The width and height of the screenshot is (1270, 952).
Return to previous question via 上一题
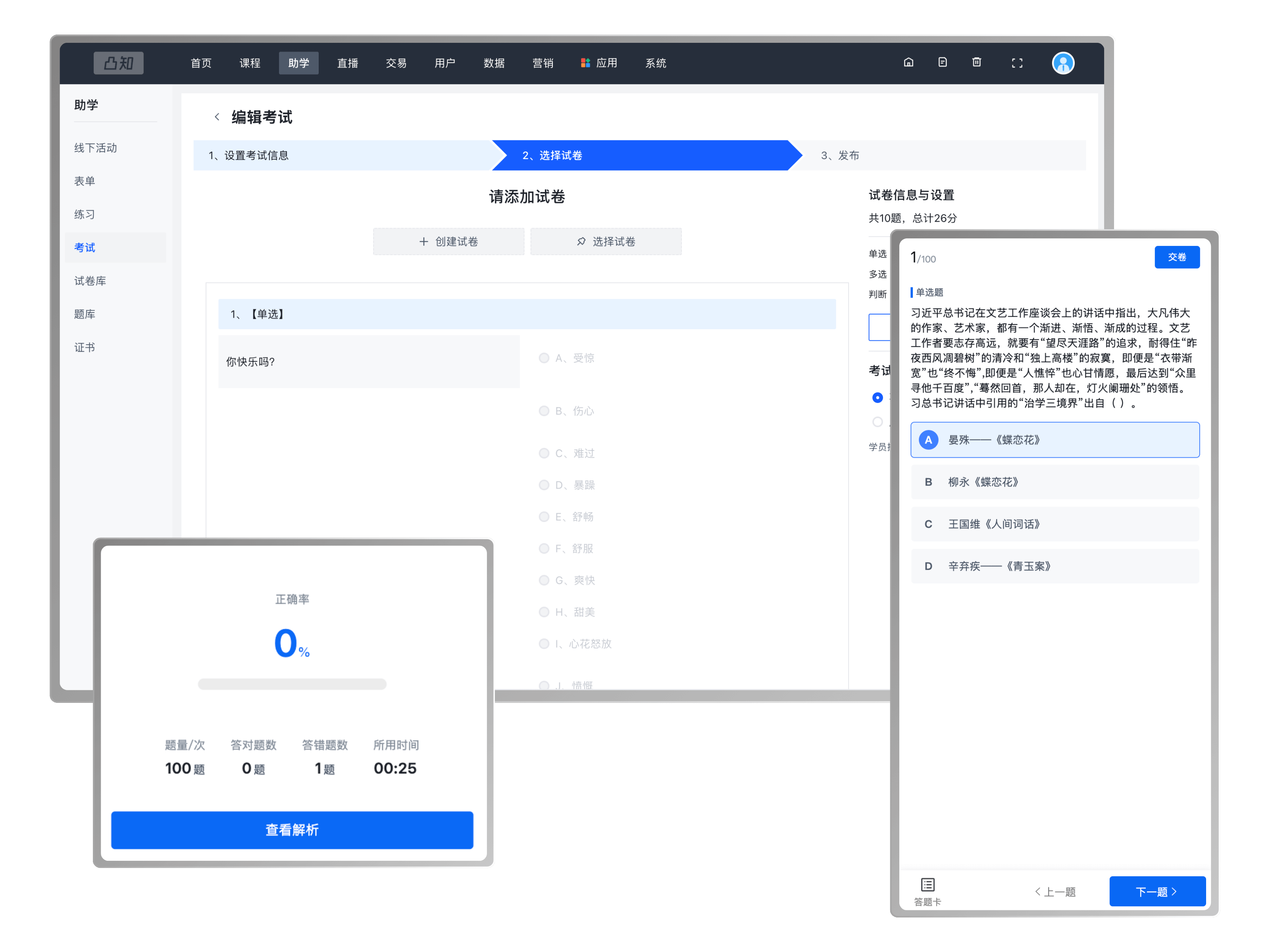[x=1055, y=891]
